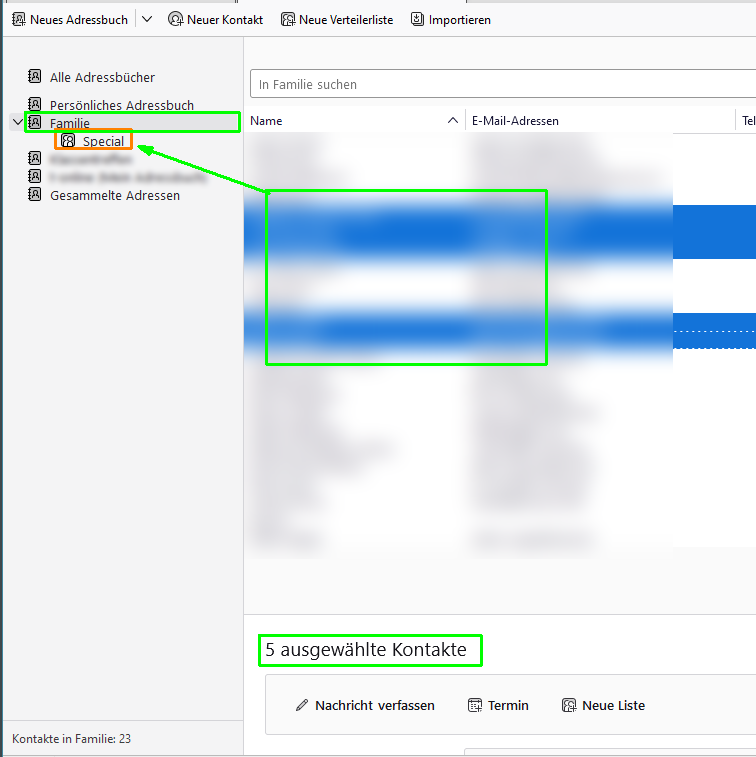Screen dimensions: 756x757
Task: Click the Special mailing list icon
Action: [68, 140]
